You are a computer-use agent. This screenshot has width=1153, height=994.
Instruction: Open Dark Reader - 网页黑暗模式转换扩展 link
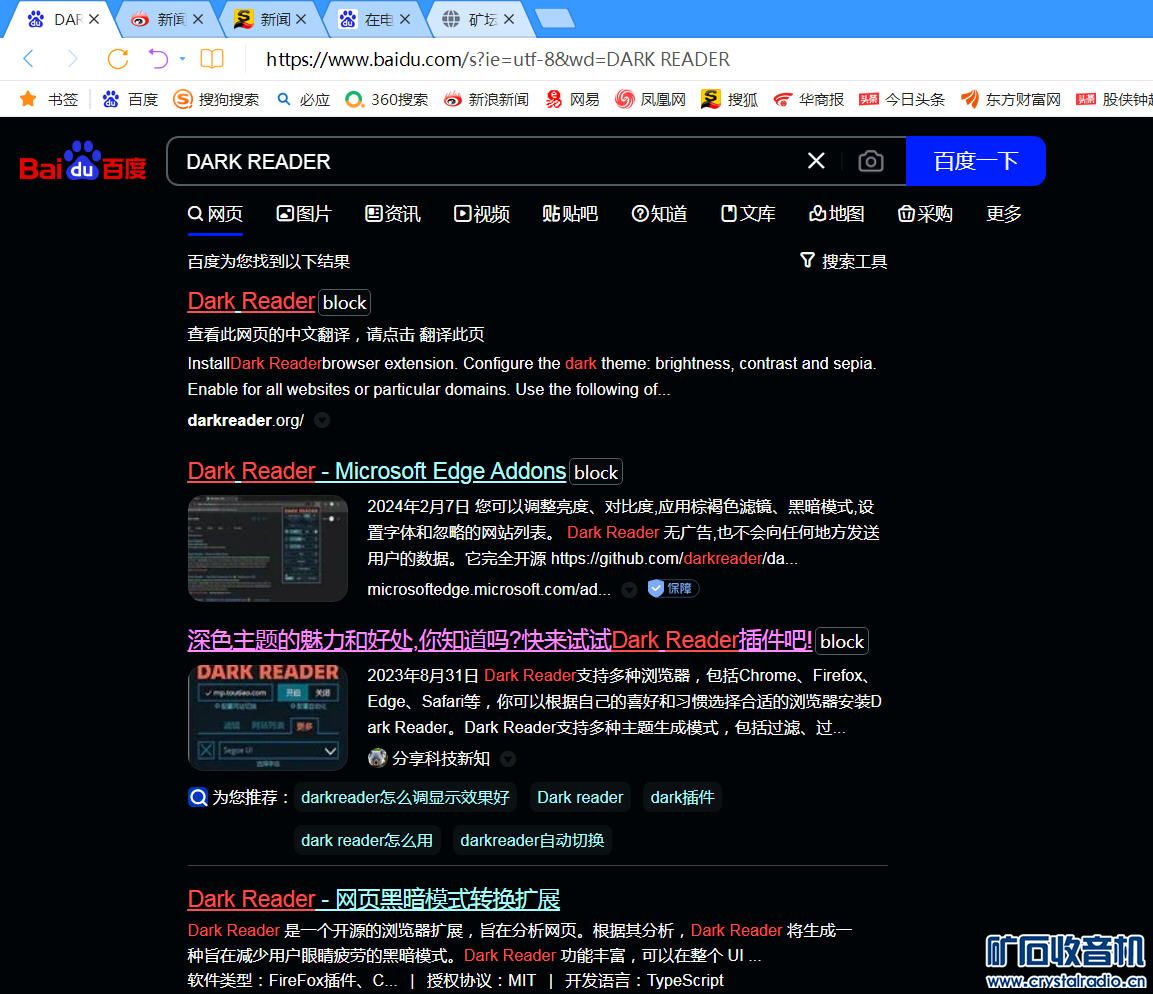click(x=374, y=898)
